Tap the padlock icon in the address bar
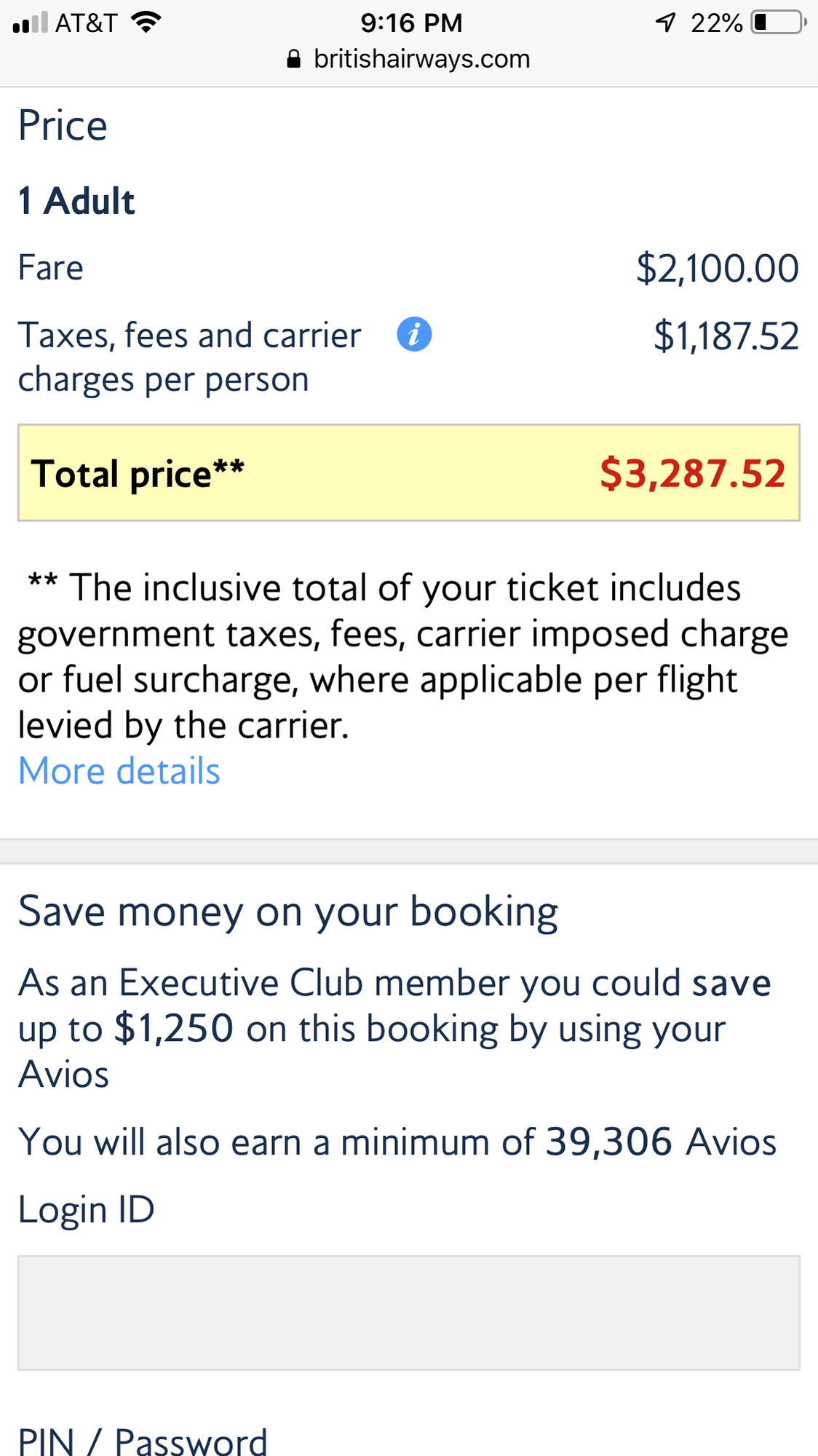 pos(293,59)
